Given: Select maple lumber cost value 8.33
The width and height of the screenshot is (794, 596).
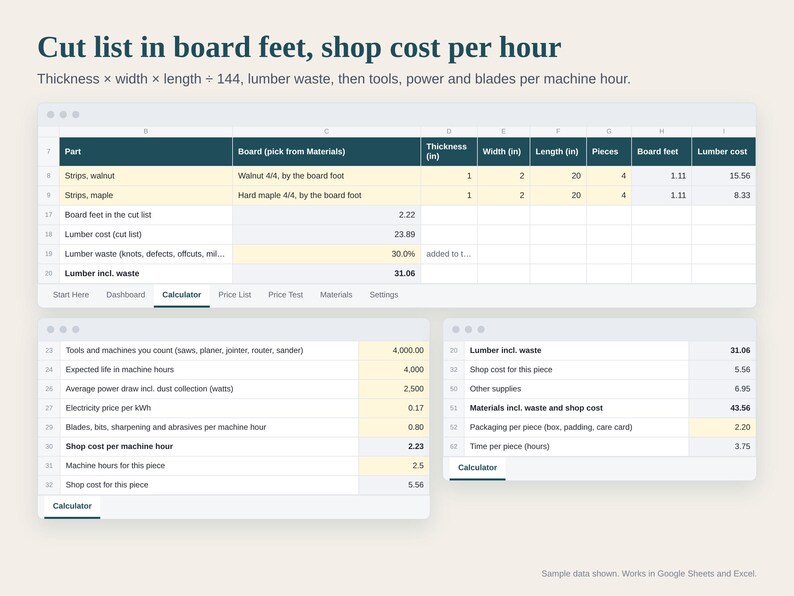Looking at the screenshot, I should 724,195.
